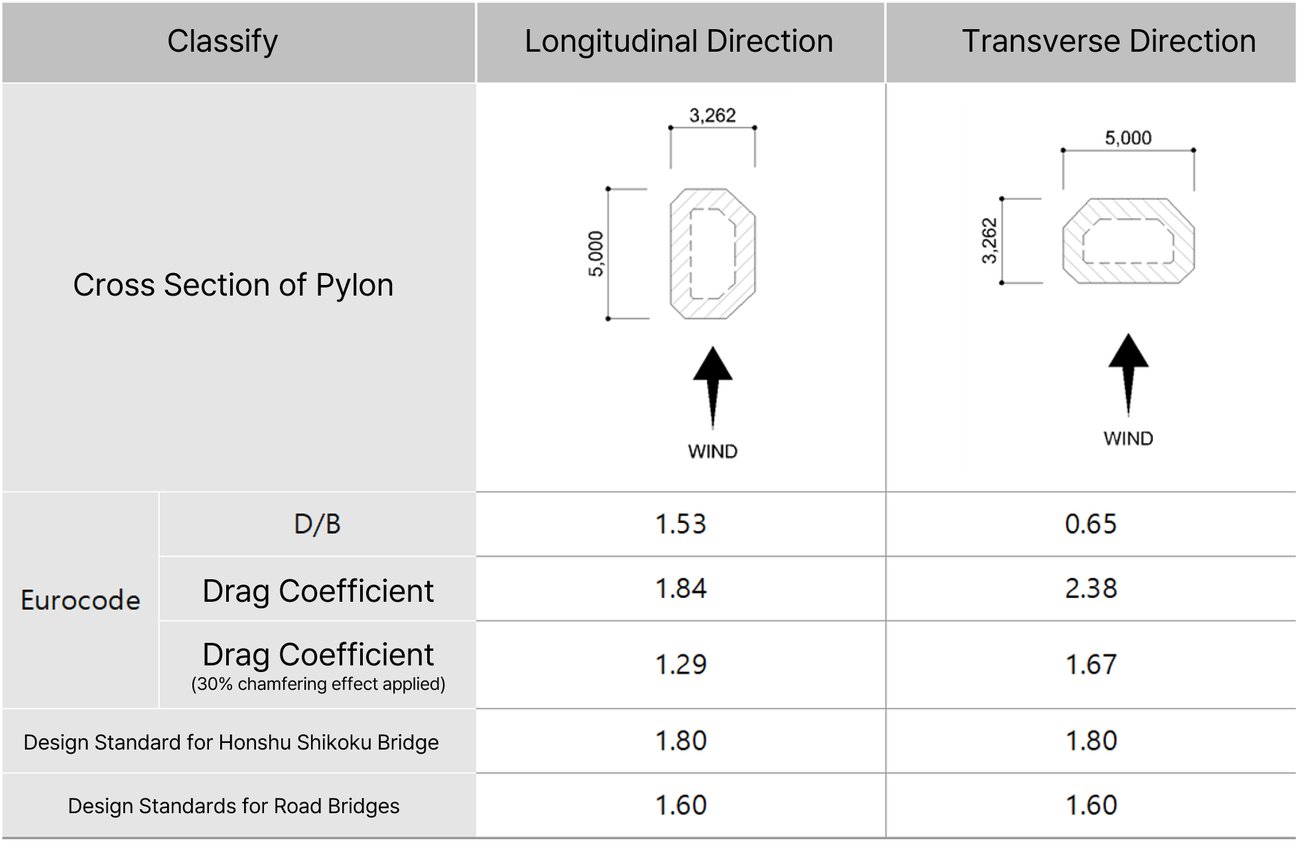Click the D/B value 1.53

point(680,524)
